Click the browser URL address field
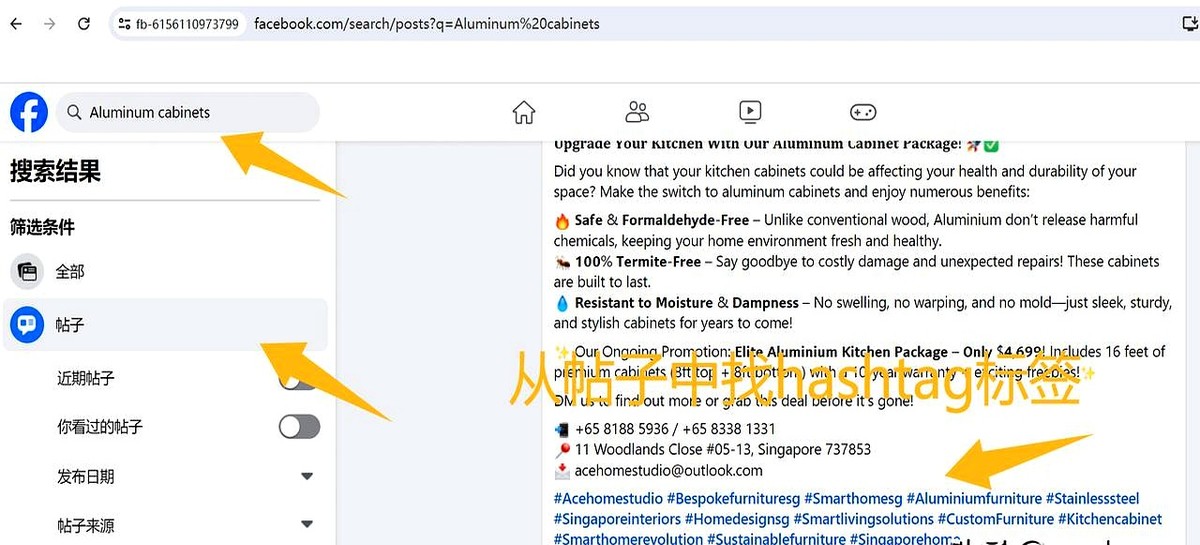This screenshot has width=1200, height=545. 640,23
